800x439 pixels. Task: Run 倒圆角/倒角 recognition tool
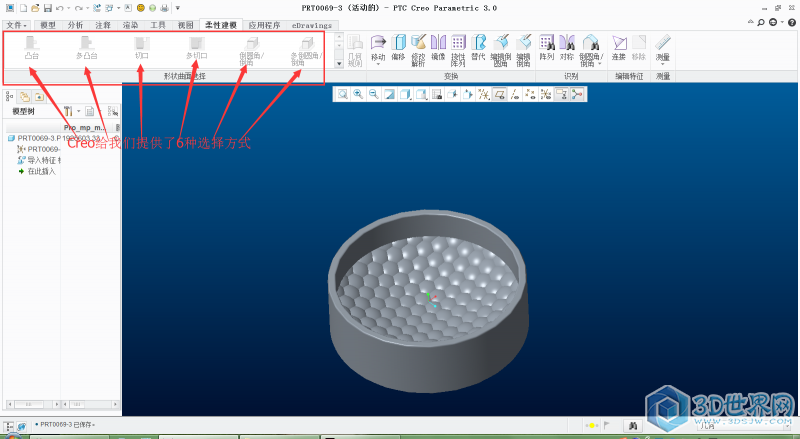click(591, 51)
